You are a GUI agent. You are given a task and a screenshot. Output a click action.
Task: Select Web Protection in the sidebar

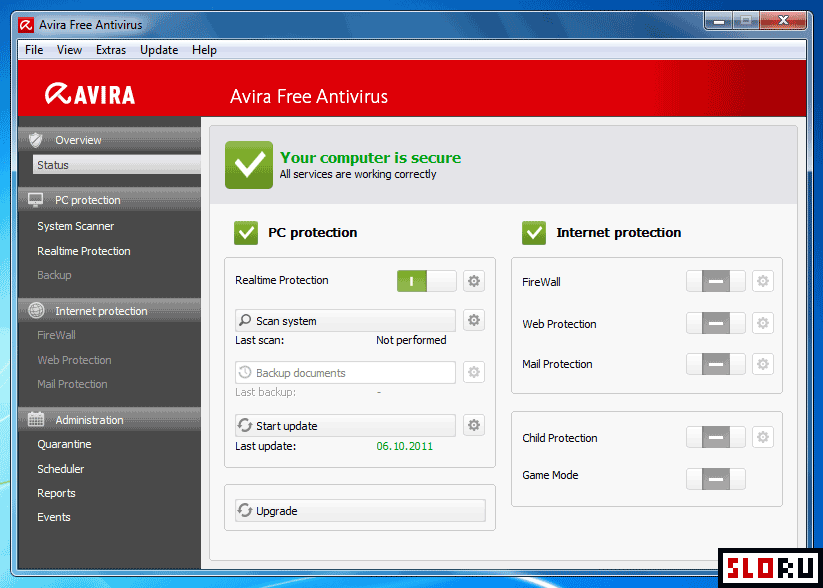click(74, 360)
